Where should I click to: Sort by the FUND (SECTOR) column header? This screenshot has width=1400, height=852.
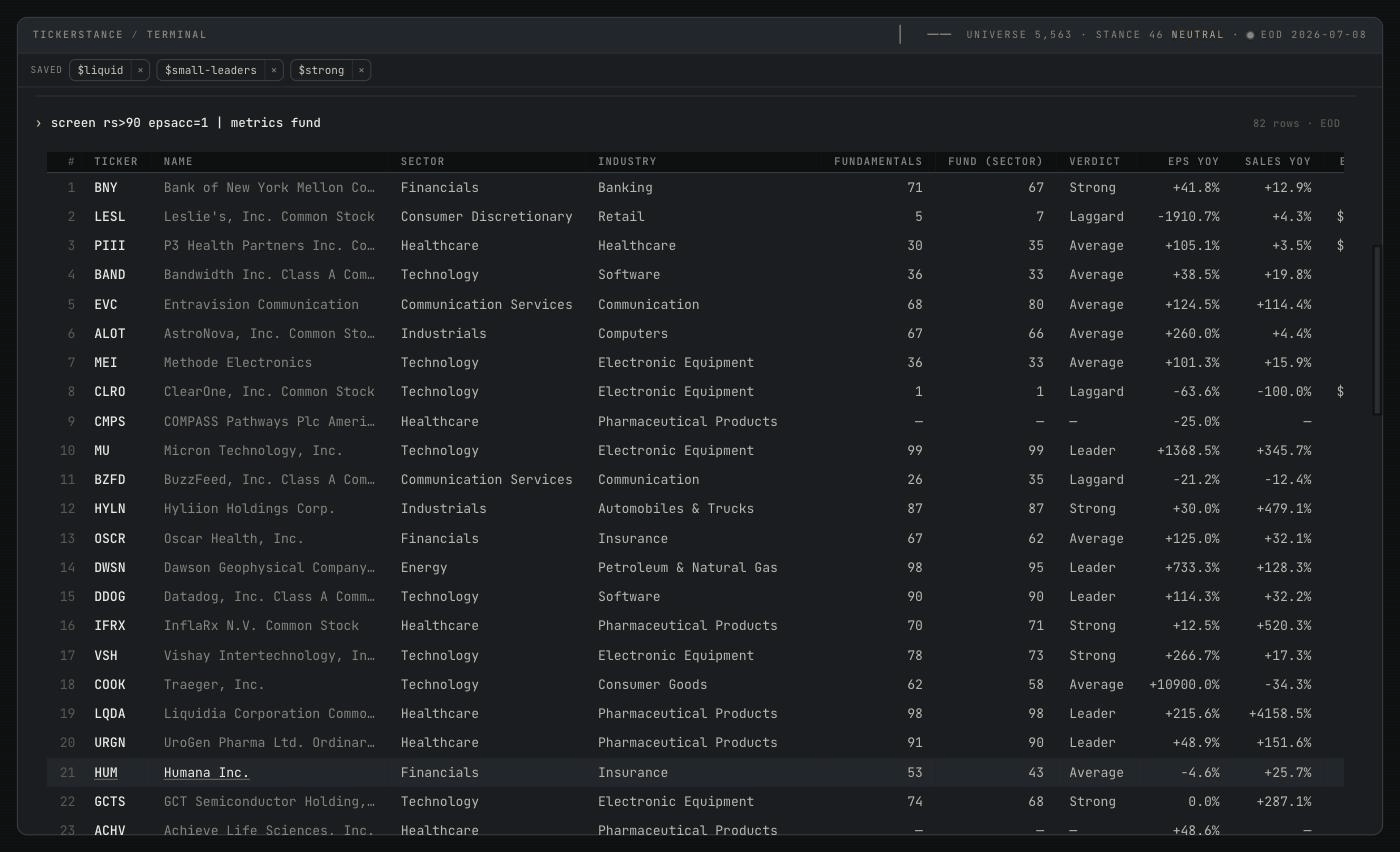click(995, 161)
